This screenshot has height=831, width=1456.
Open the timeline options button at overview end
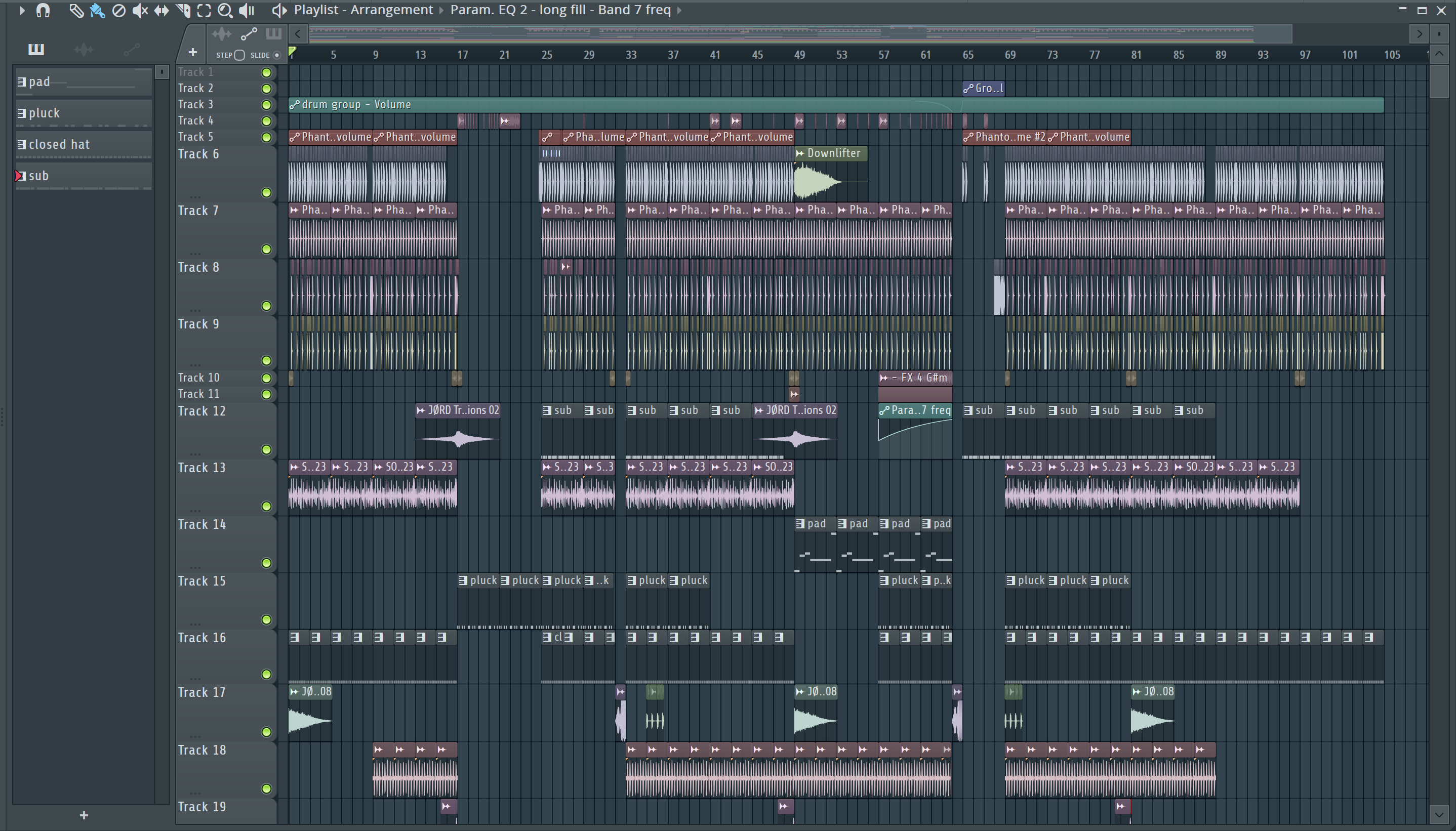coord(1439,34)
